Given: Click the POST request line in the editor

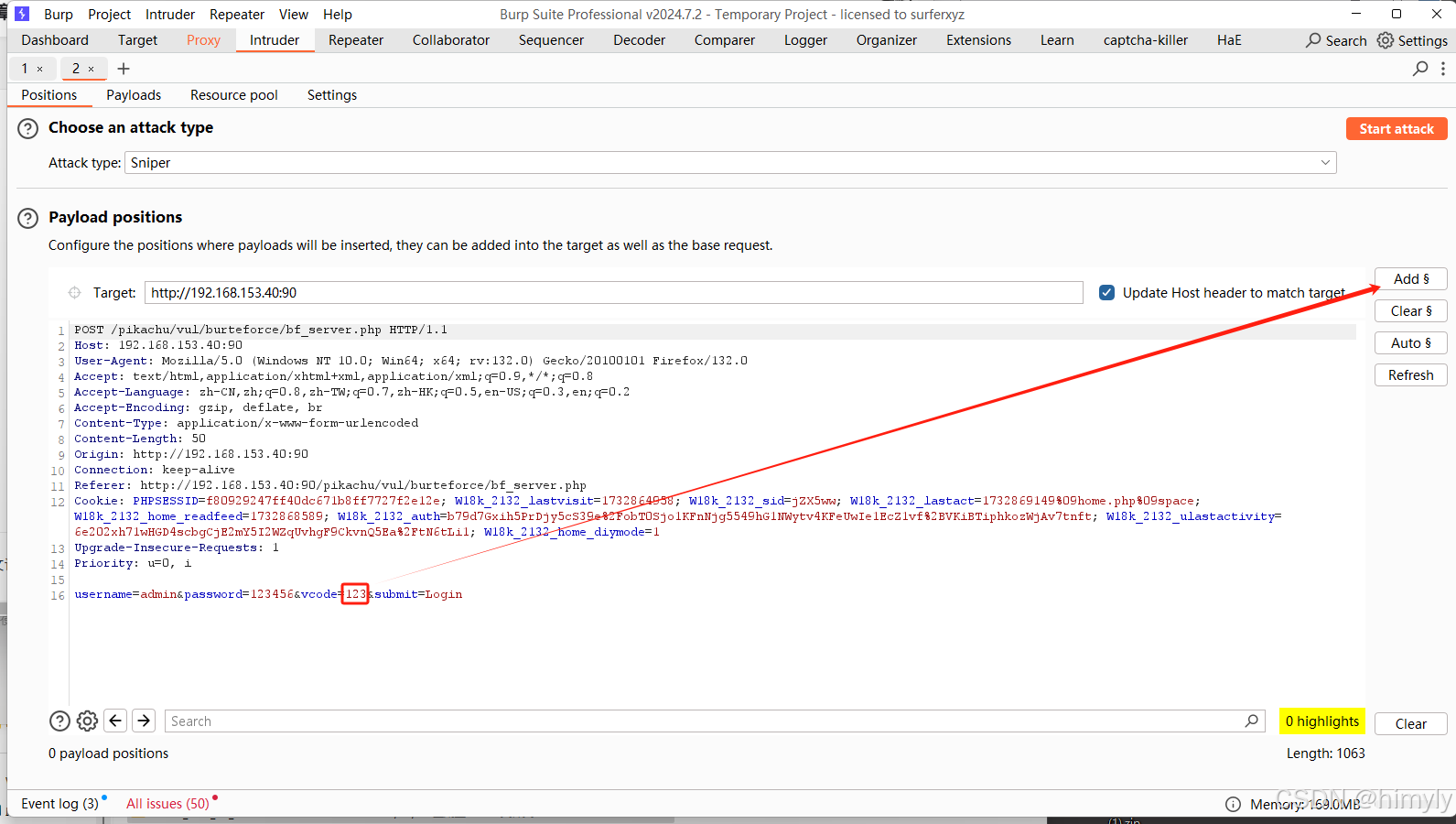Looking at the screenshot, I should click(x=261, y=330).
